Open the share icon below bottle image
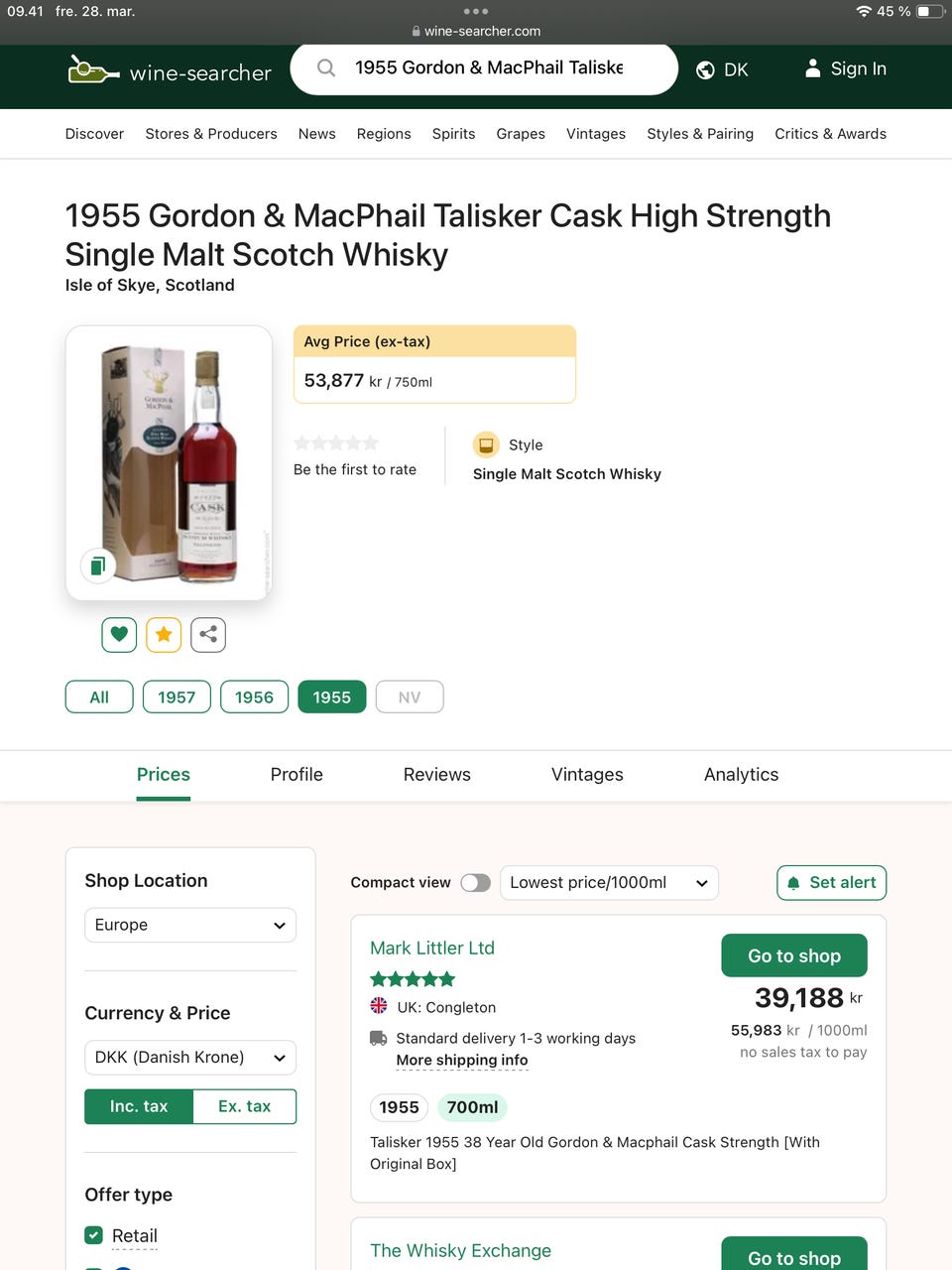952x1270 pixels. pyautogui.click(x=208, y=634)
